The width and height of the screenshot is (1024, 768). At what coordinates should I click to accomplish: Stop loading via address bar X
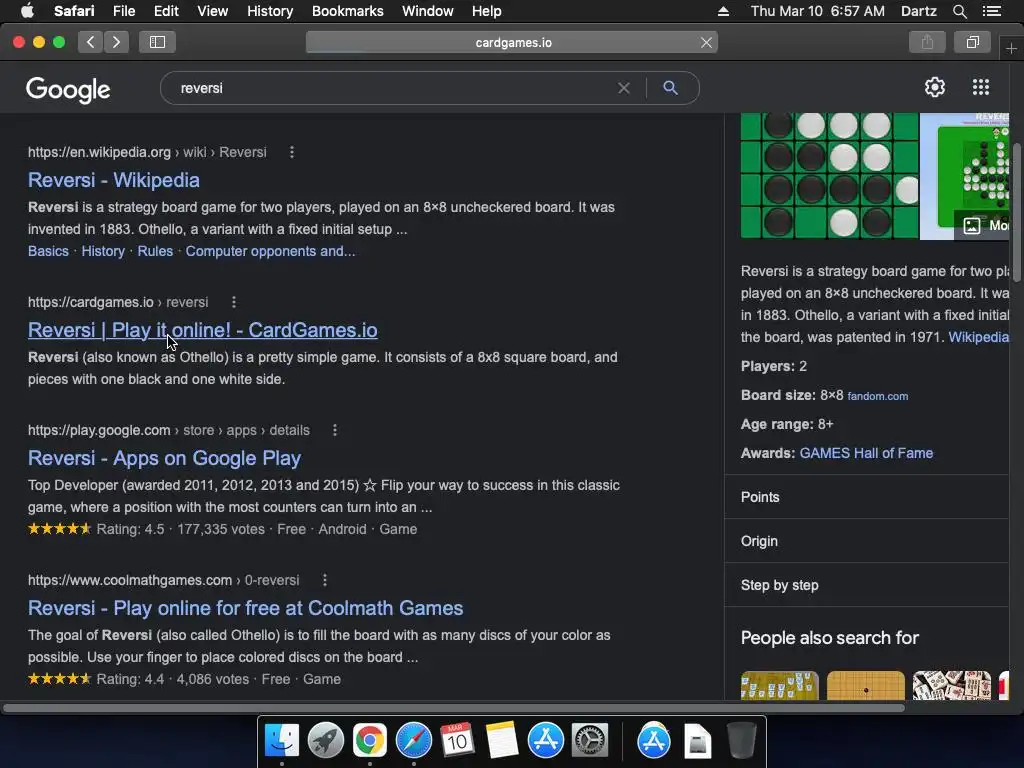[706, 42]
